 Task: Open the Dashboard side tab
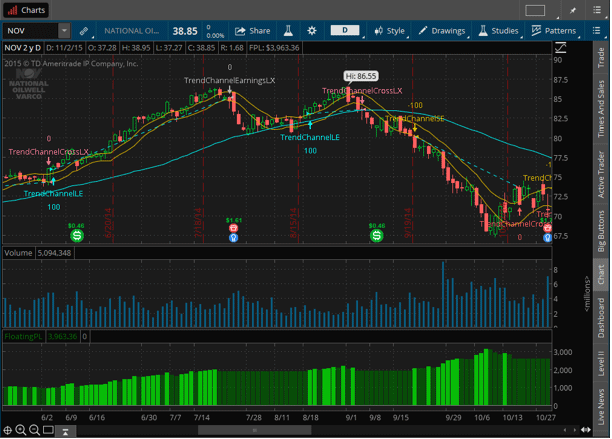pyautogui.click(x=601, y=318)
